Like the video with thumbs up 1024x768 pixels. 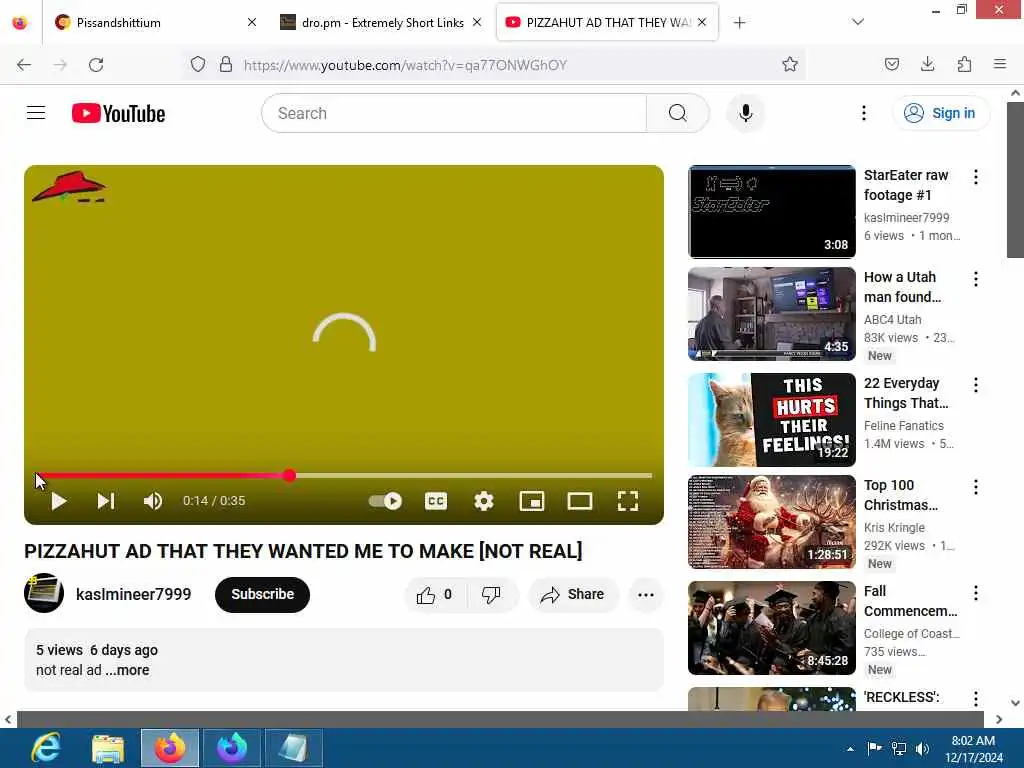click(435, 594)
